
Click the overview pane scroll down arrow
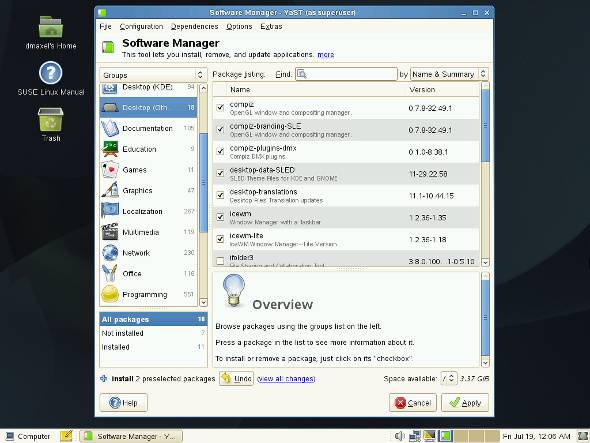click(485, 362)
